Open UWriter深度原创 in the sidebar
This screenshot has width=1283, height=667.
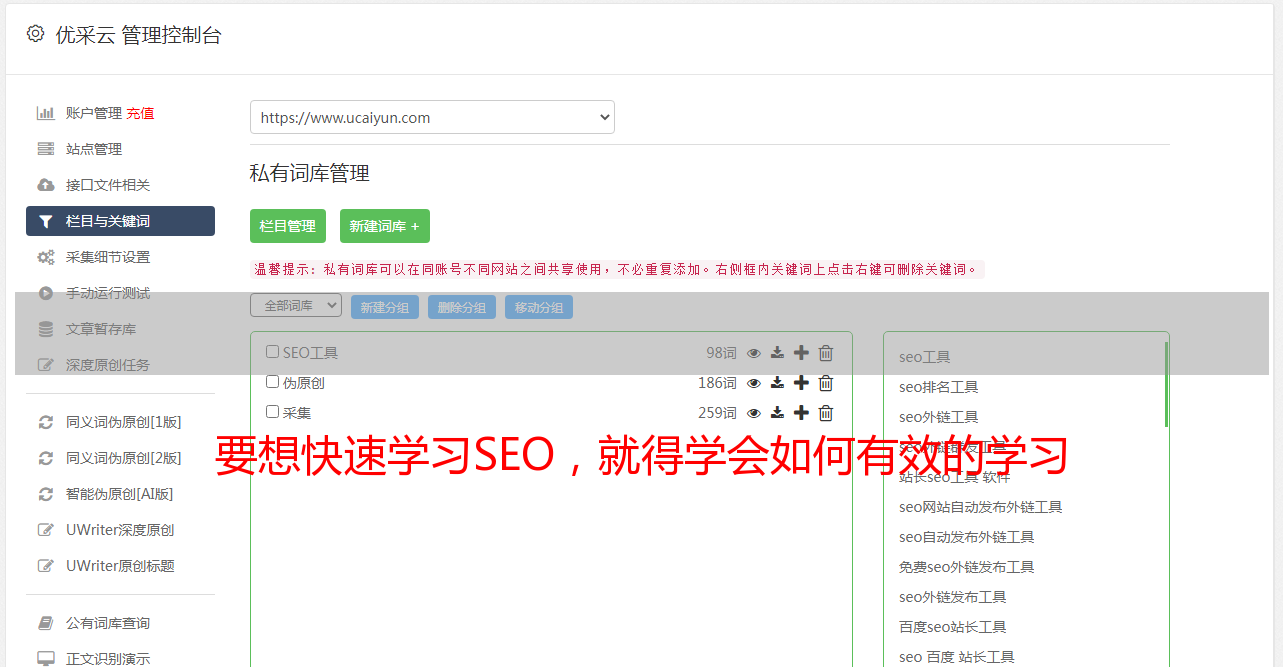pyautogui.click(x=120, y=530)
